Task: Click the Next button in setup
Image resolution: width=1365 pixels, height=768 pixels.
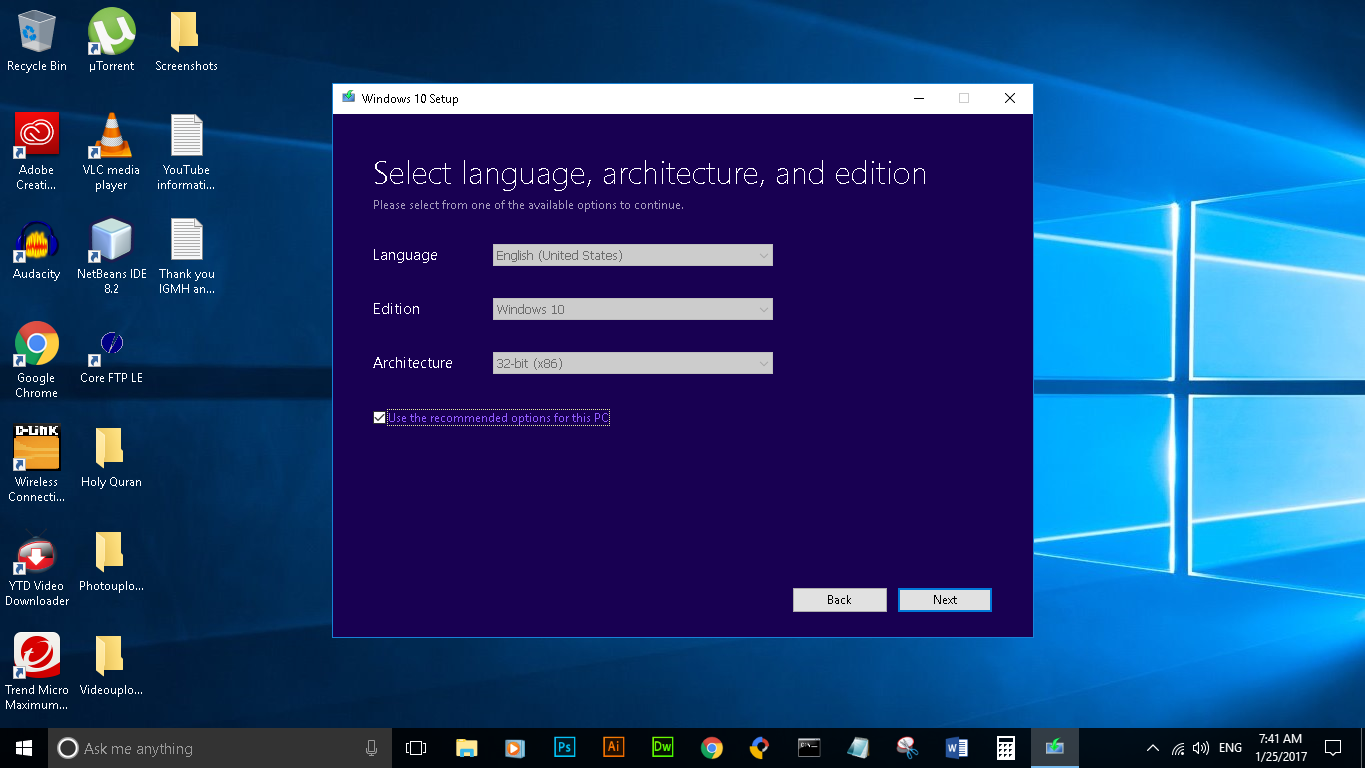Action: click(x=945, y=600)
